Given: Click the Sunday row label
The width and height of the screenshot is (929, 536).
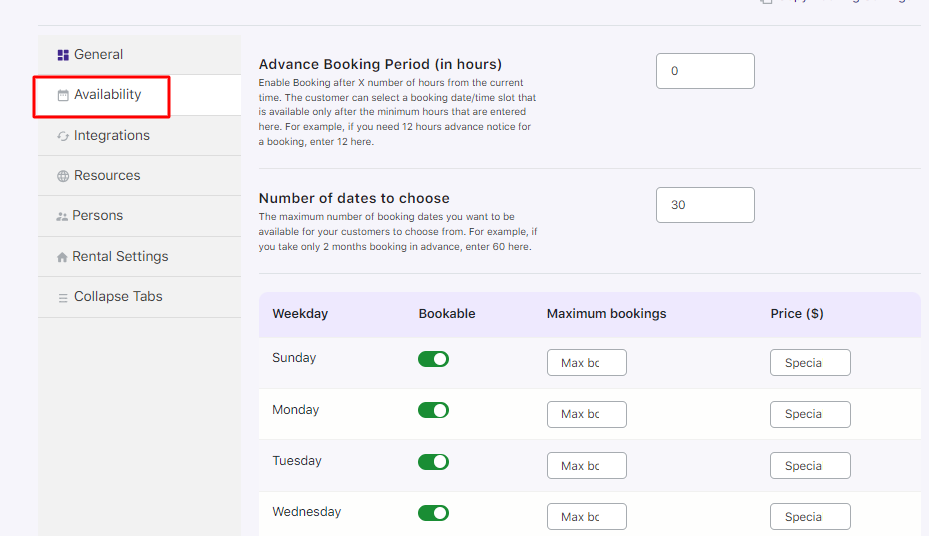Looking at the screenshot, I should [294, 358].
